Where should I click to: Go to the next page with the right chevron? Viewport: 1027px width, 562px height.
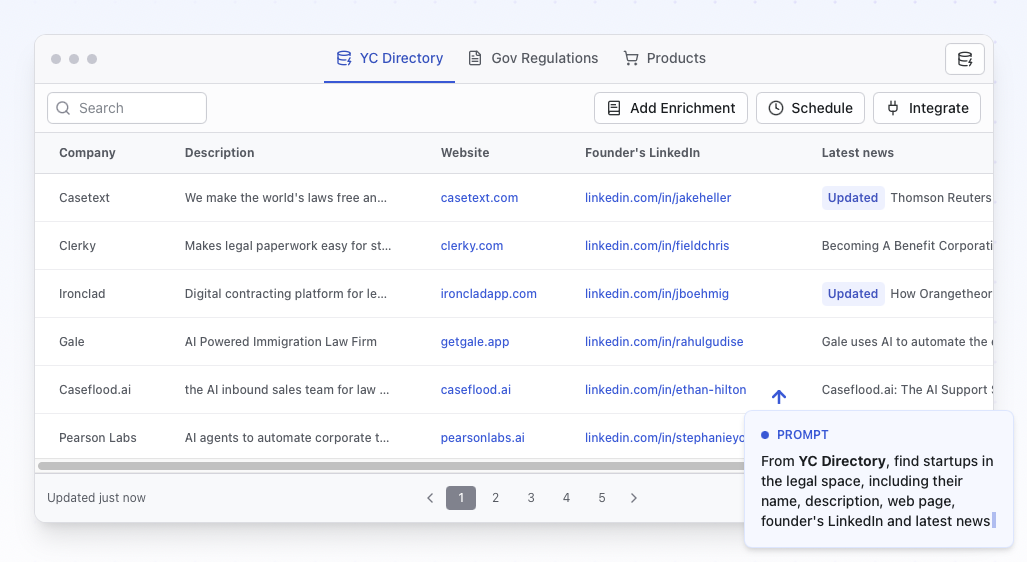coord(633,498)
